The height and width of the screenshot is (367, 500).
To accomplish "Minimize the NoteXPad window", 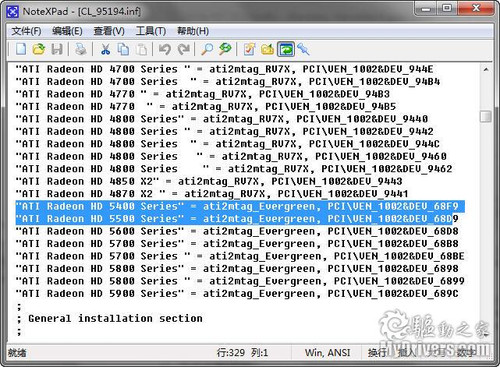I will pyautogui.click(x=426, y=9).
